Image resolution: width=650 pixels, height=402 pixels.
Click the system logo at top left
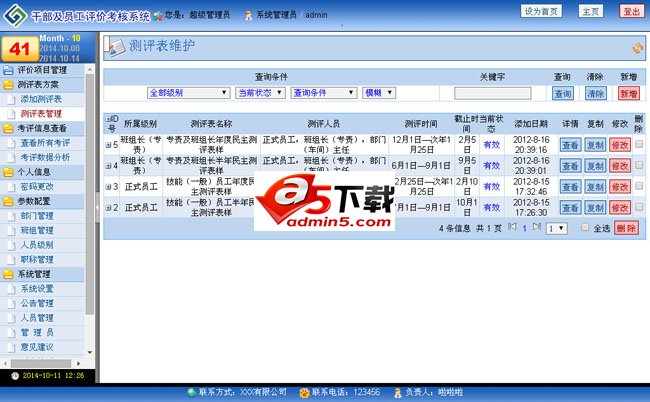click(x=15, y=15)
